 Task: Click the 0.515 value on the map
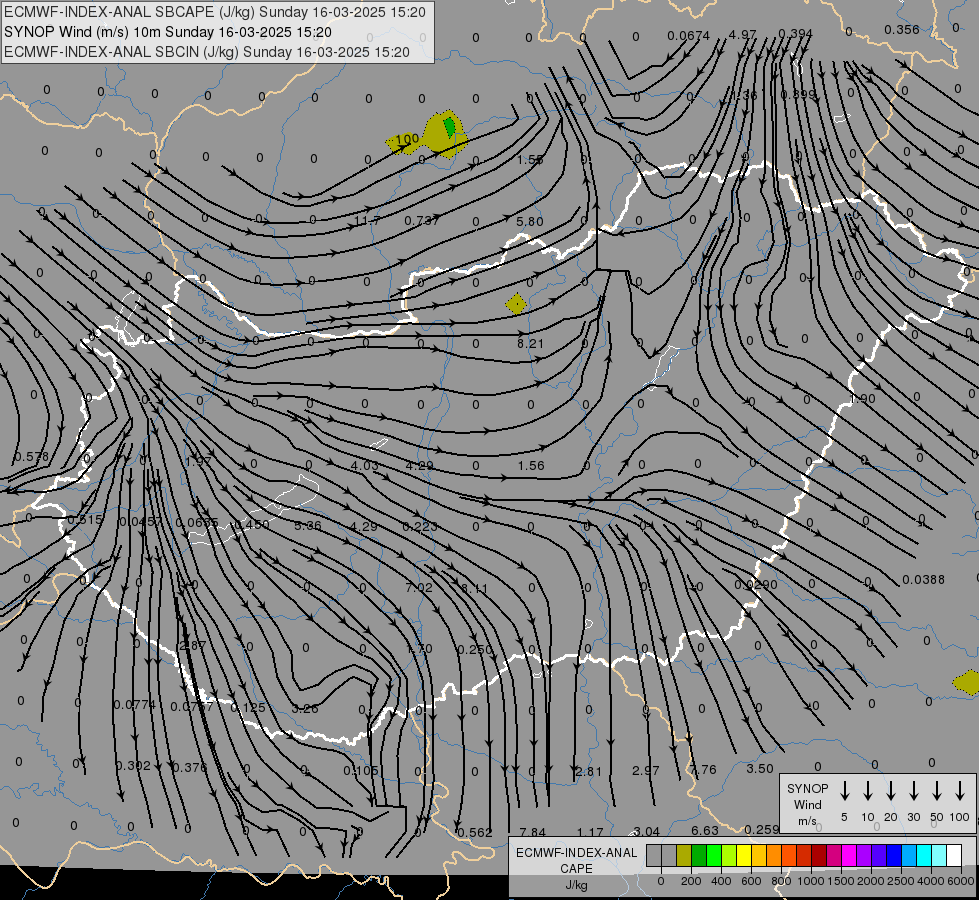tap(85, 520)
